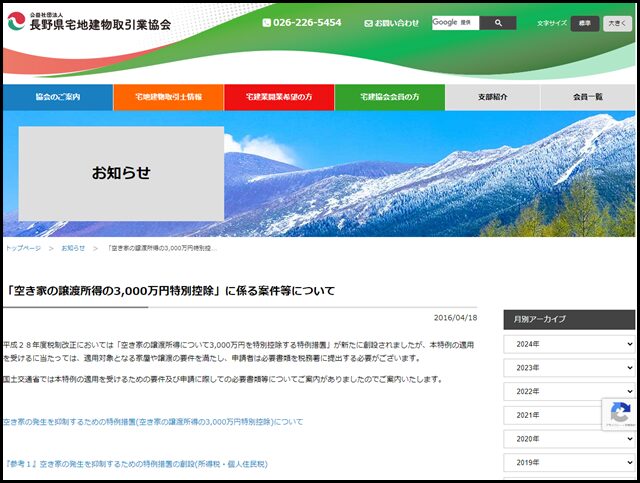The height and width of the screenshot is (483, 640).
Task: Open the お問い合わせ contact link
Action: pyautogui.click(x=391, y=24)
